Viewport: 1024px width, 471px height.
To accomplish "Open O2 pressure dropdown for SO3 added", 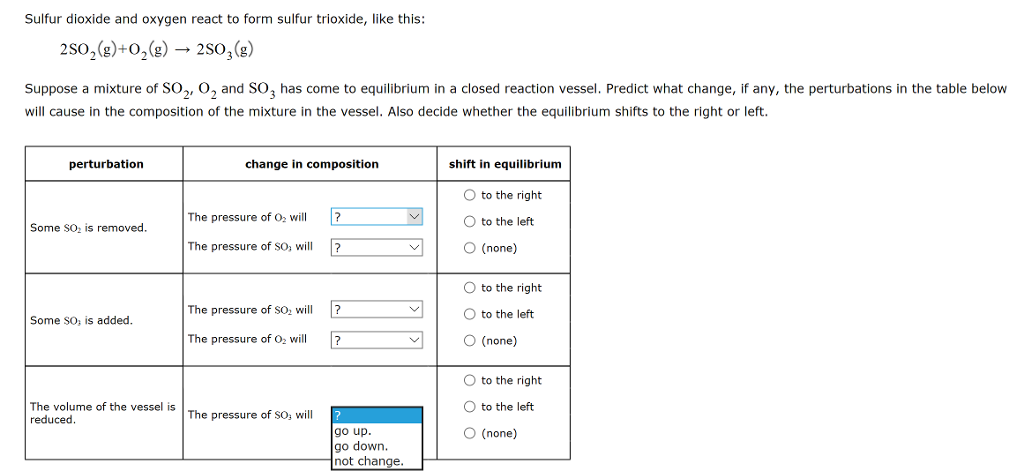I will [377, 340].
